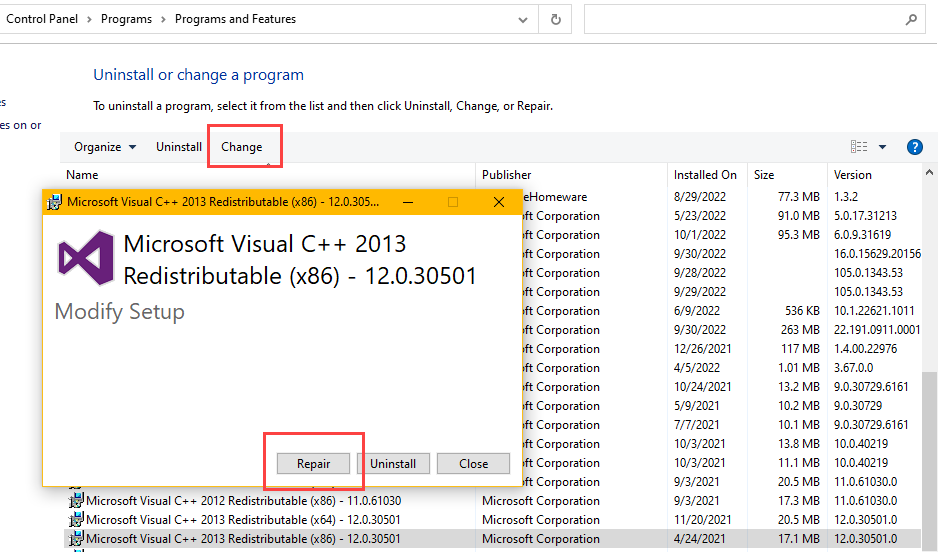Click the Uninstall button in Modify Setup dialog
The image size is (938, 552).
click(x=393, y=463)
